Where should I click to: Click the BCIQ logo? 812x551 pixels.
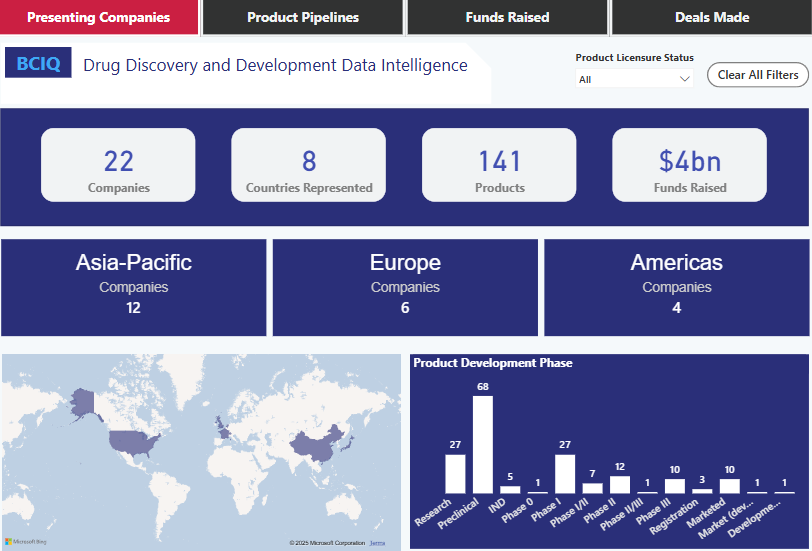tap(38, 63)
